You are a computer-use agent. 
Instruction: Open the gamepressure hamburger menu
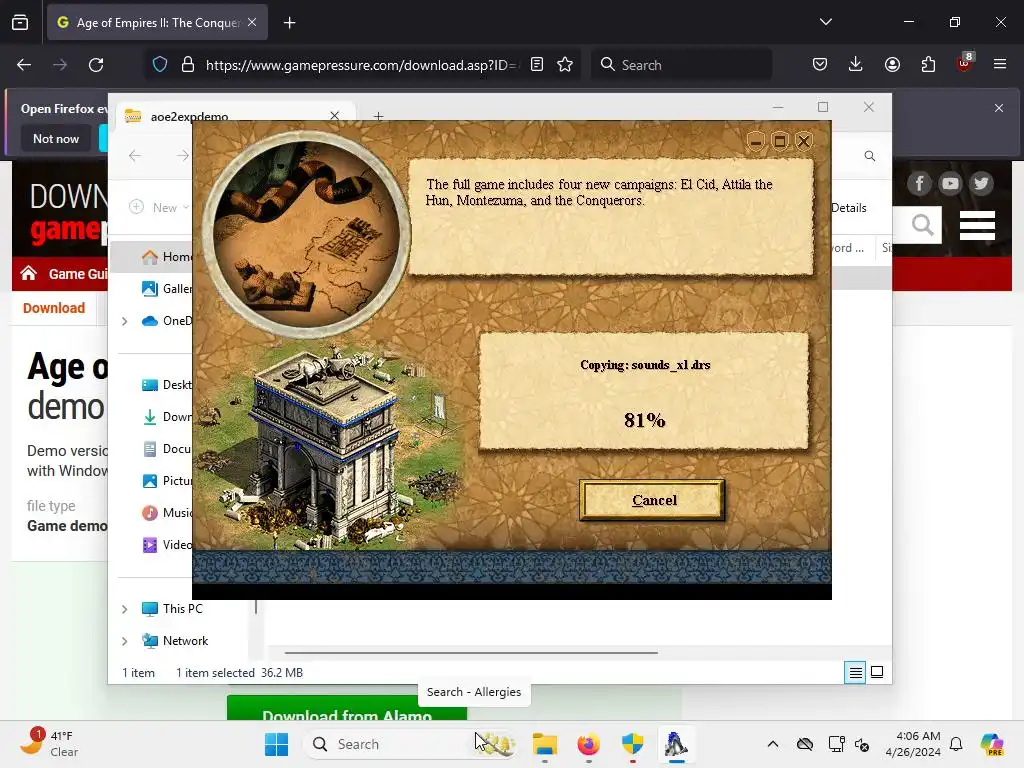pyautogui.click(x=977, y=225)
